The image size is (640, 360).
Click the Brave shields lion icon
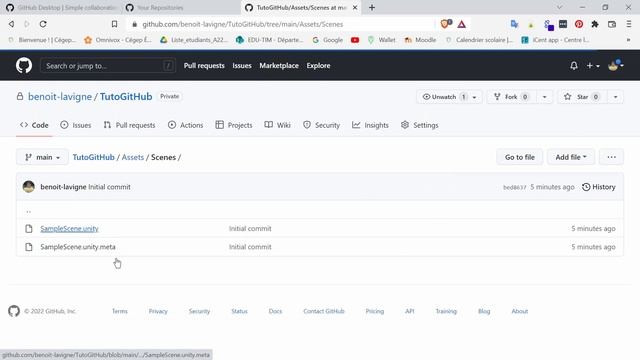coord(445,24)
